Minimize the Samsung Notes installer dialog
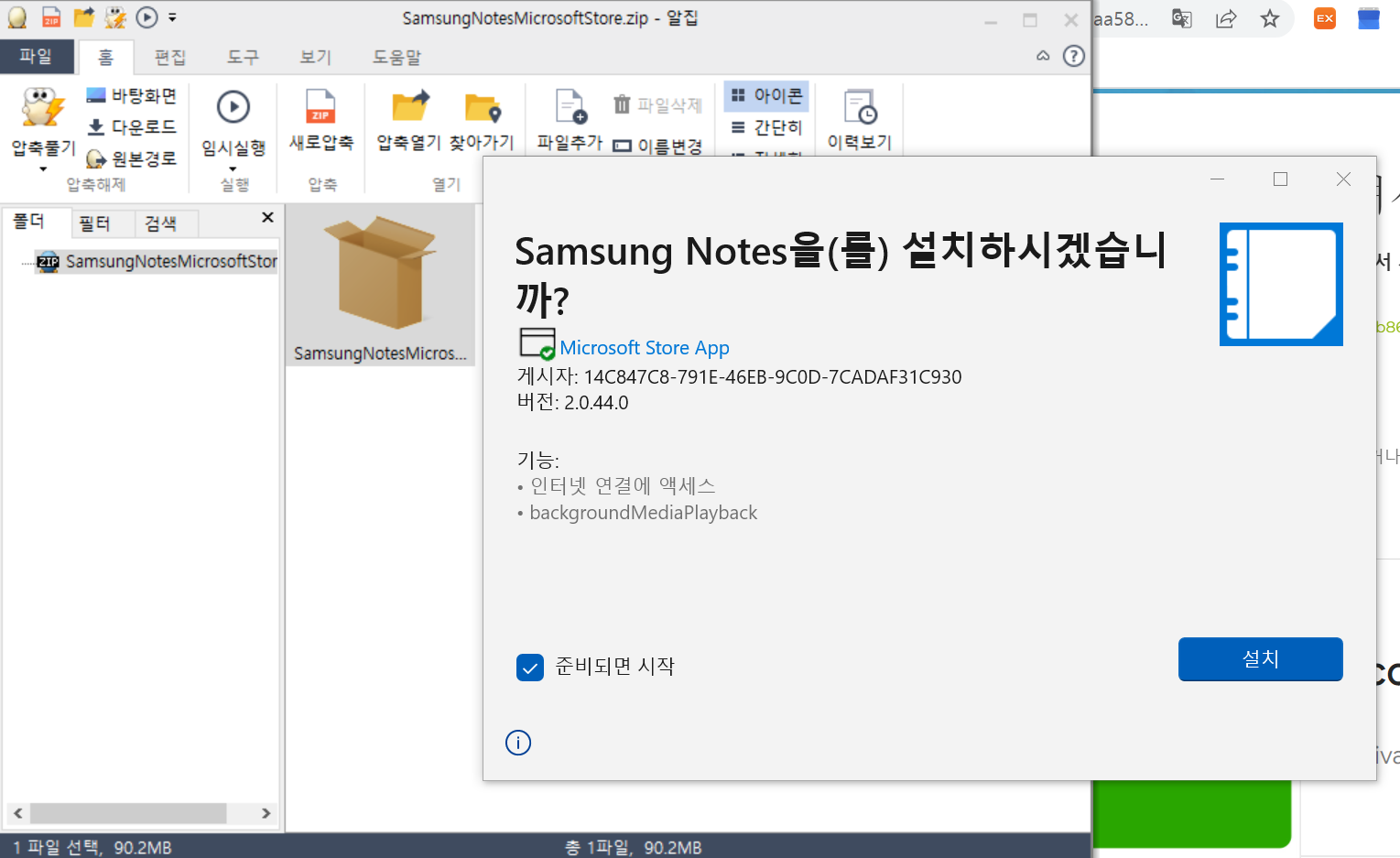Image resolution: width=1400 pixels, height=858 pixels. click(x=1217, y=179)
